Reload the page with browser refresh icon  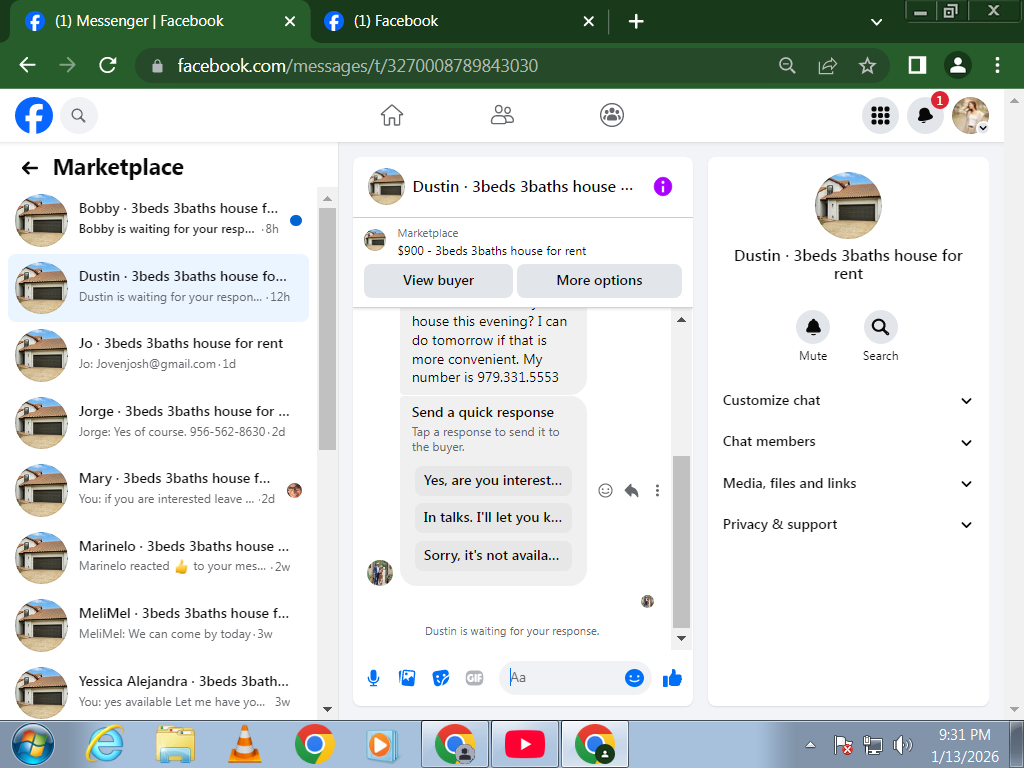pyautogui.click(x=108, y=65)
